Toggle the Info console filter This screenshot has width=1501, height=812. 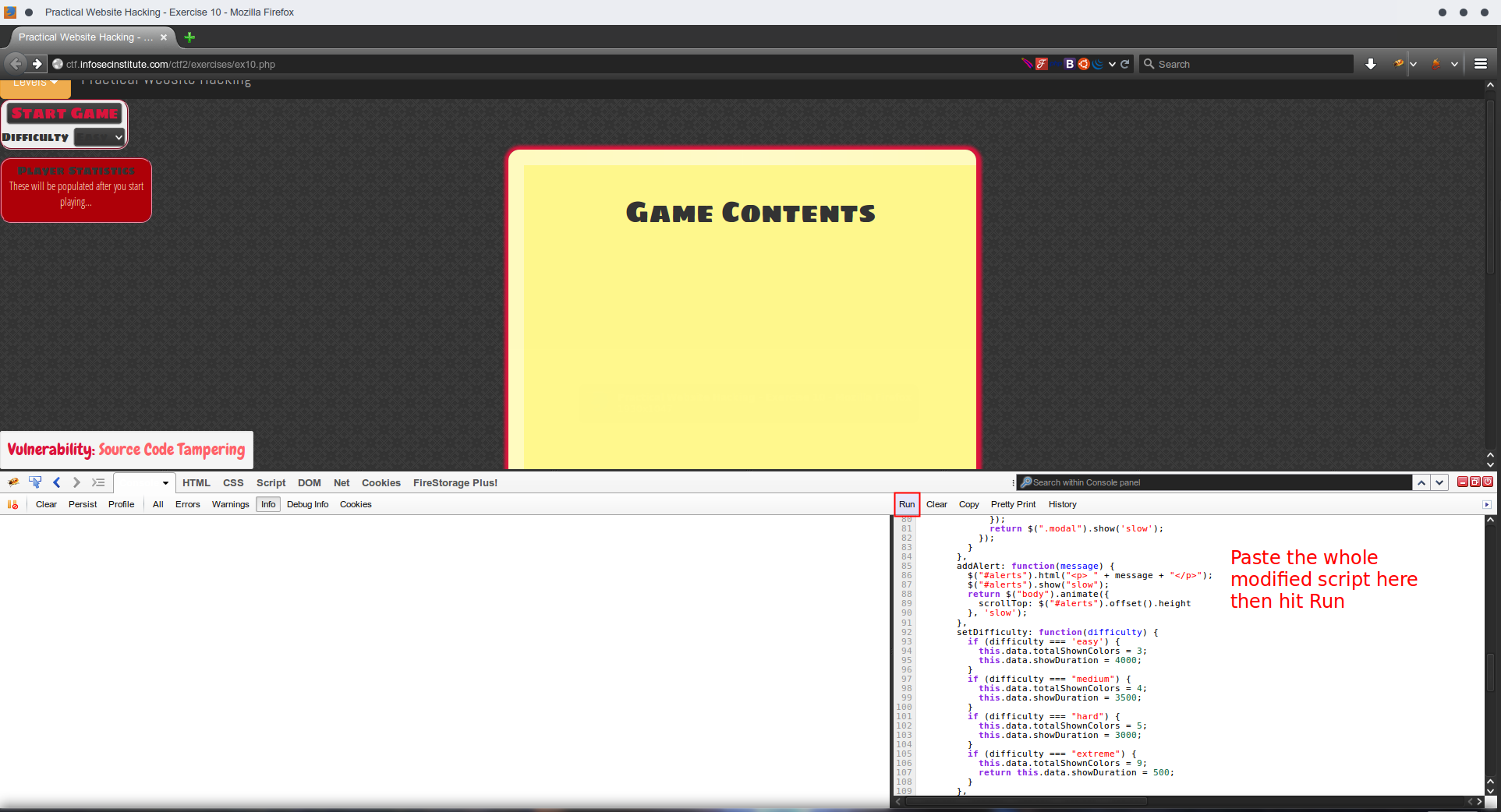[268, 504]
